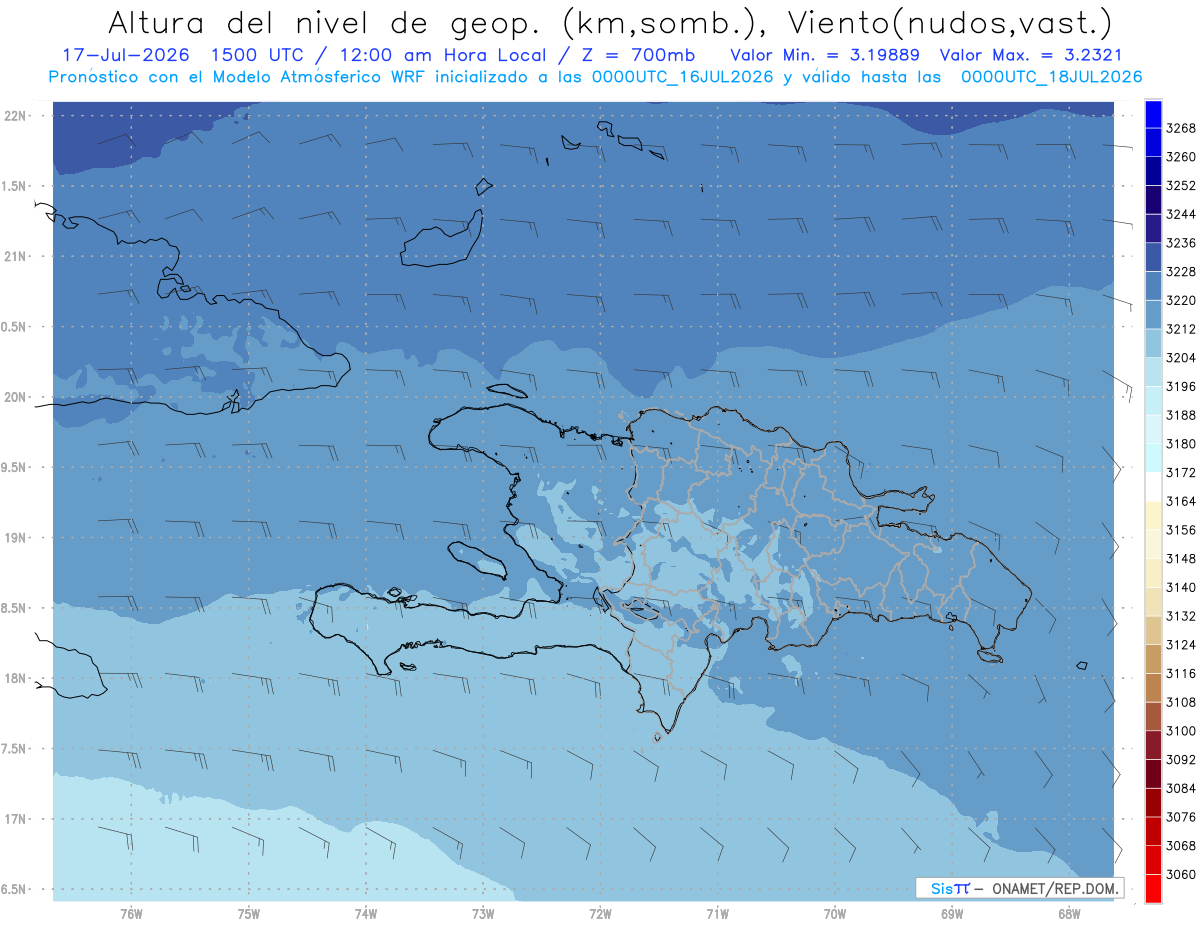Click the 73W longitude label
This screenshot has width=1200, height=927.
483,913
